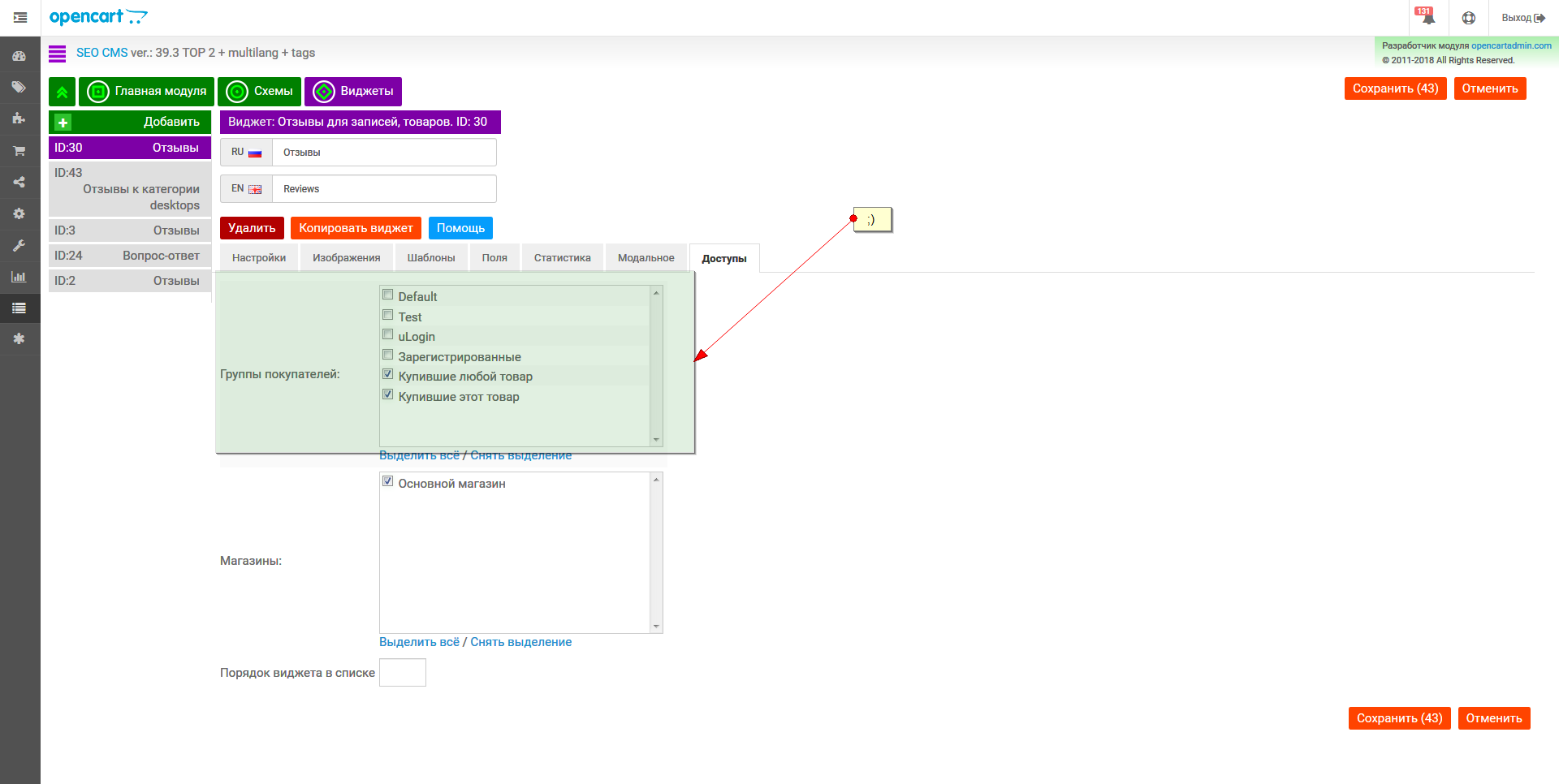Image resolution: width=1559 pixels, height=784 pixels.
Task: Toggle the uLogin customer group checkbox
Action: pos(388,334)
